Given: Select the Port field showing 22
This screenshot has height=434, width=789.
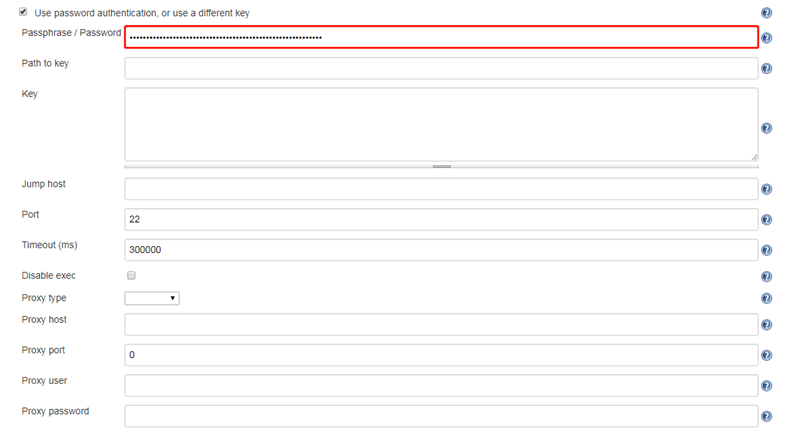Looking at the screenshot, I should click(441, 220).
